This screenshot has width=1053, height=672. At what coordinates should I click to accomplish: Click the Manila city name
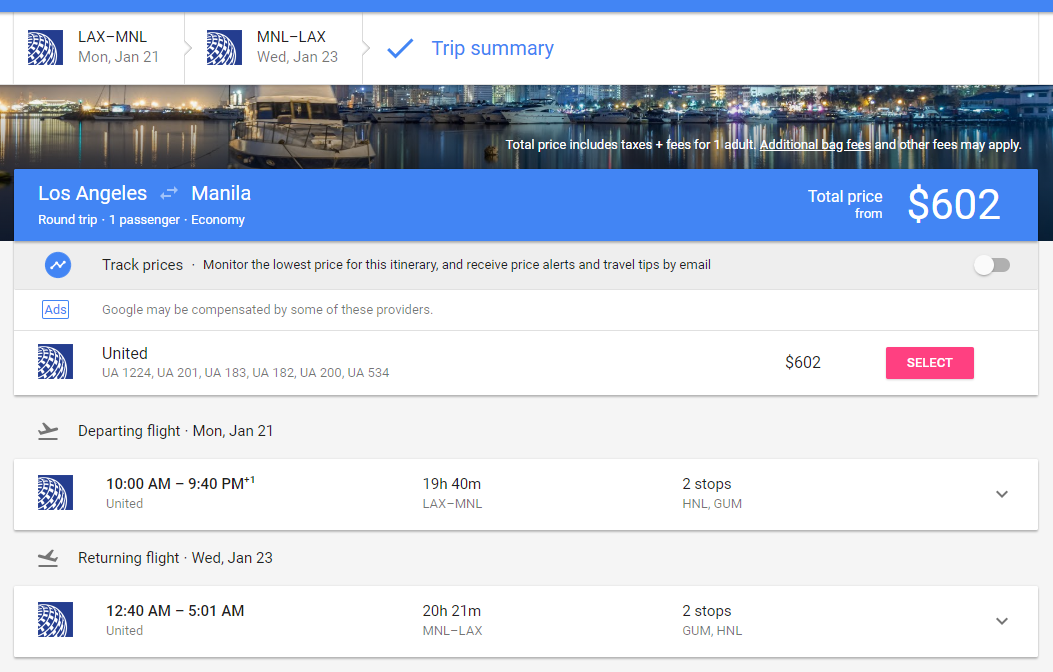click(221, 193)
